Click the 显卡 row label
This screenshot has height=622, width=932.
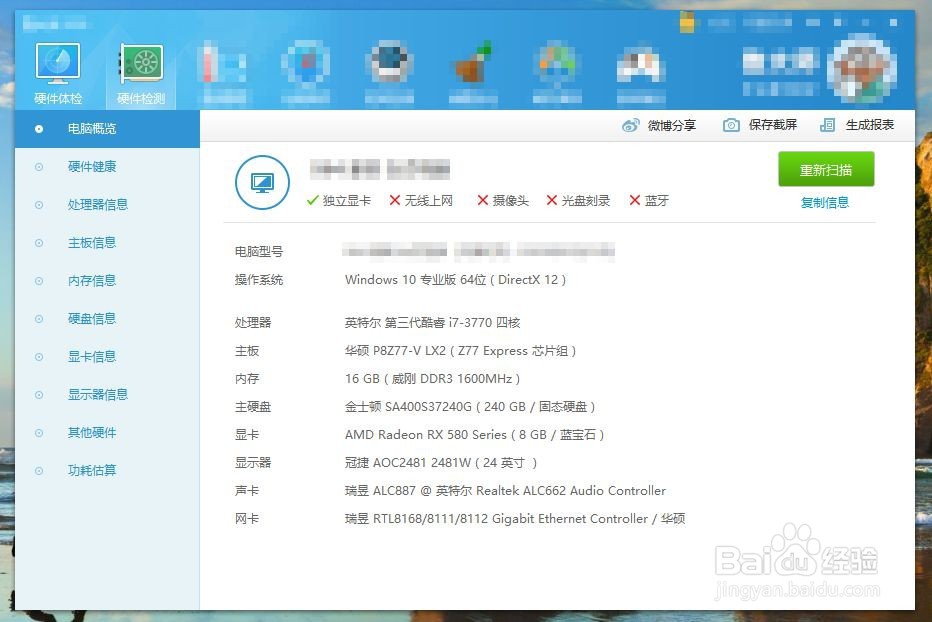coord(247,435)
